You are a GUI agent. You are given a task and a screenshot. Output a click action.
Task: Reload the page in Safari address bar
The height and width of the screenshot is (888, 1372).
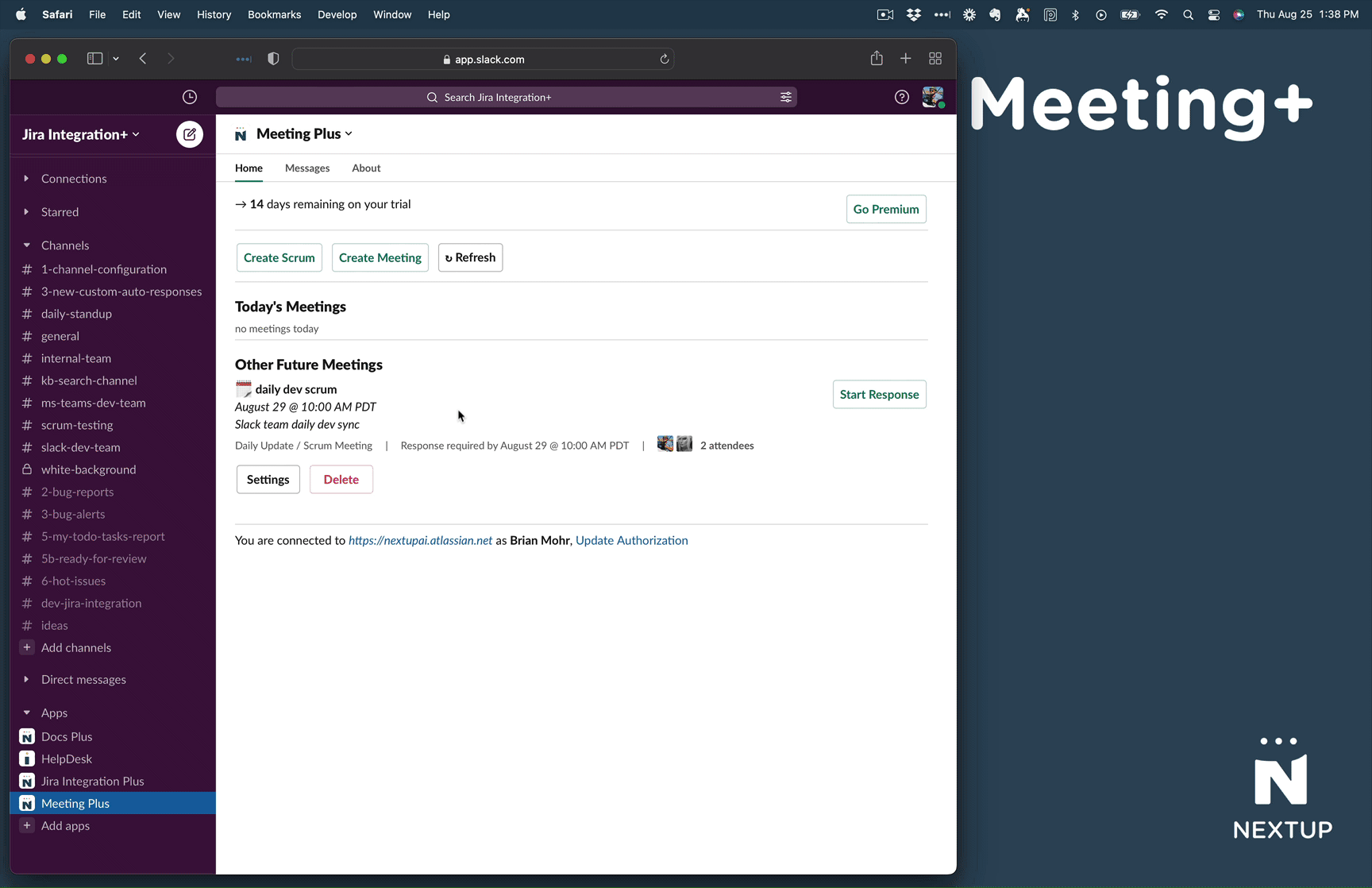(665, 59)
